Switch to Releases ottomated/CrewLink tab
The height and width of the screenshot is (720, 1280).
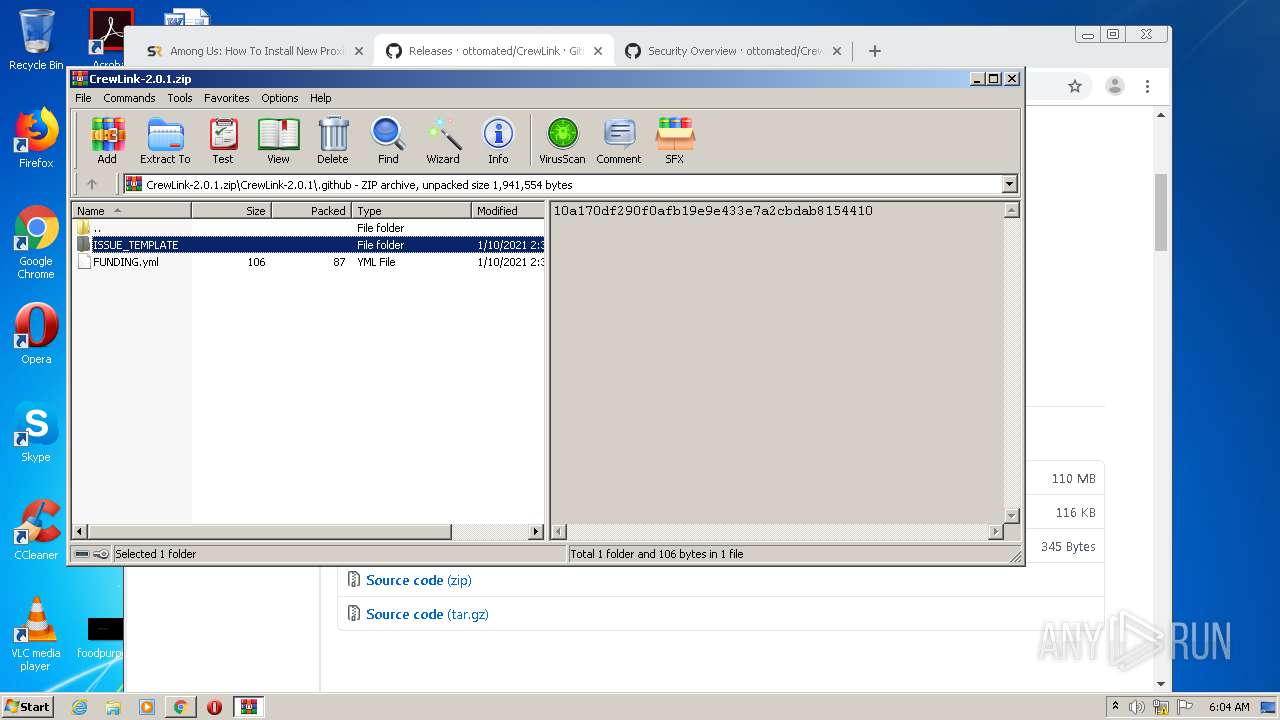click(x=494, y=51)
